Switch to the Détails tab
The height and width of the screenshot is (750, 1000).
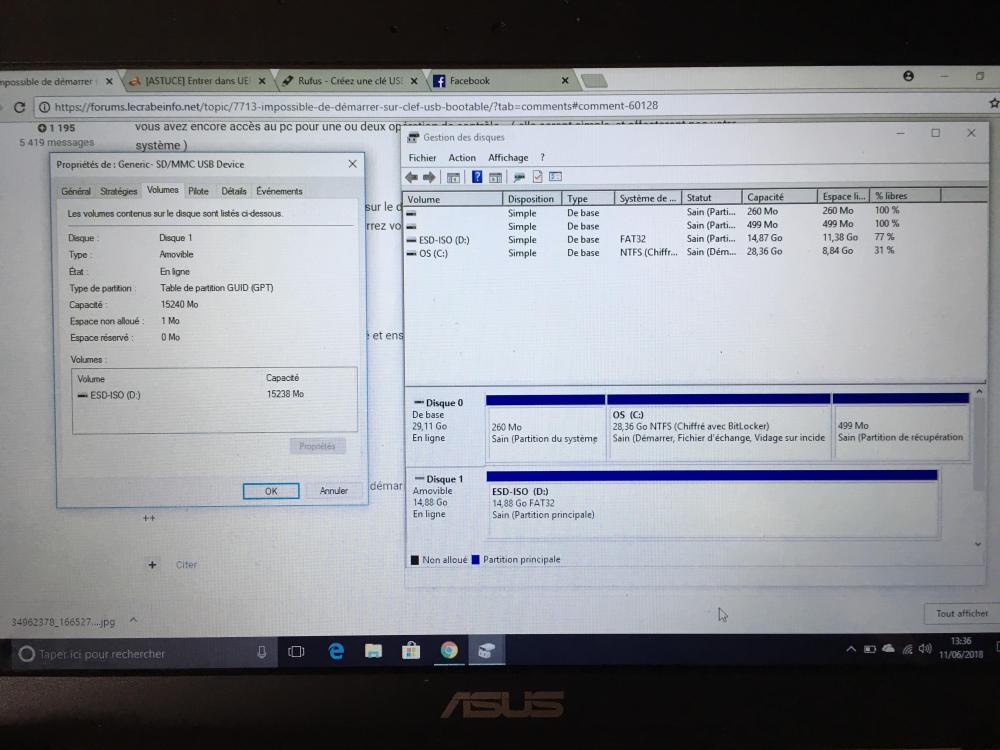coord(233,191)
